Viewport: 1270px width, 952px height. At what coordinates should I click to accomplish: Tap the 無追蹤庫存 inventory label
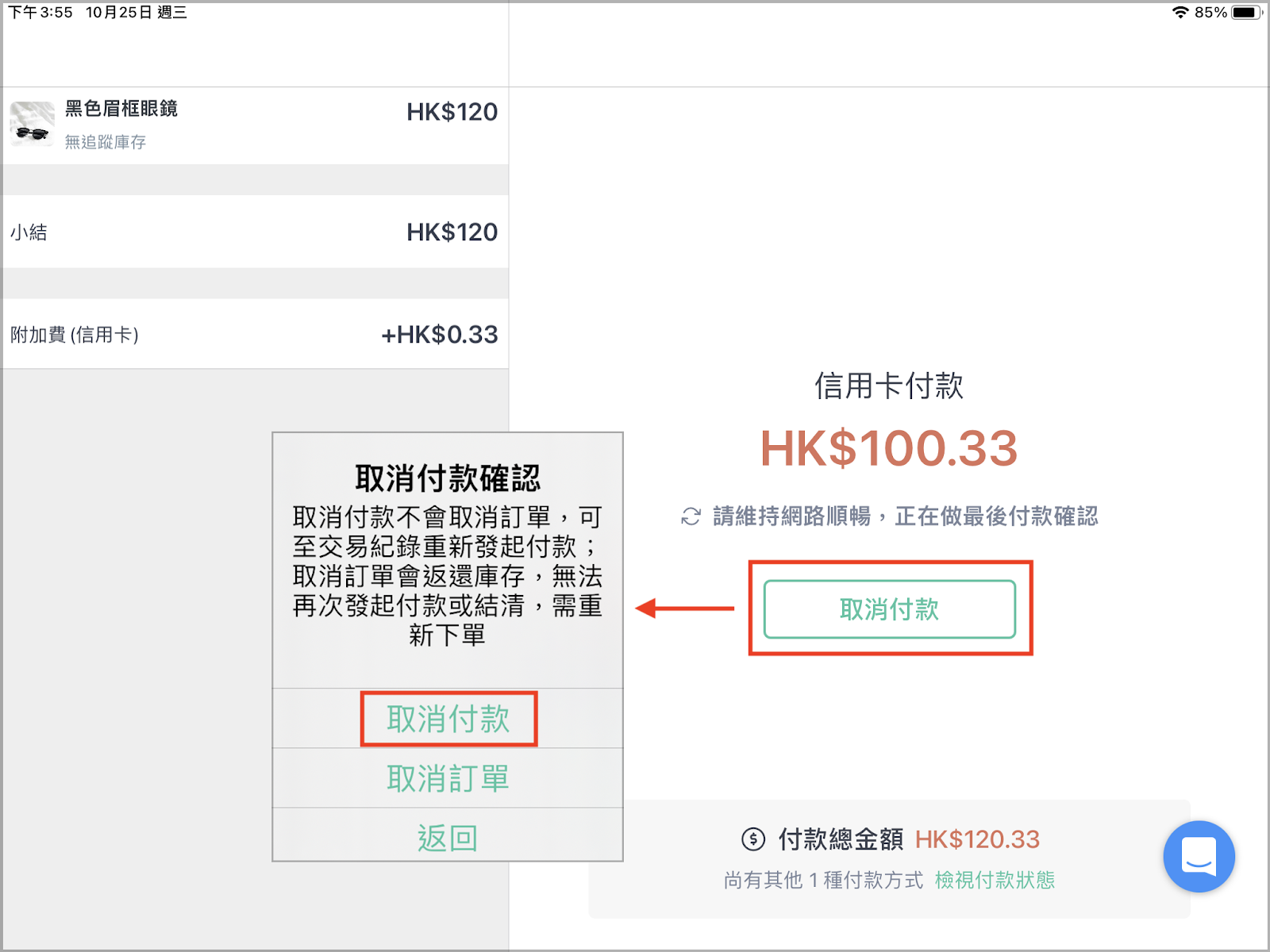(x=106, y=142)
